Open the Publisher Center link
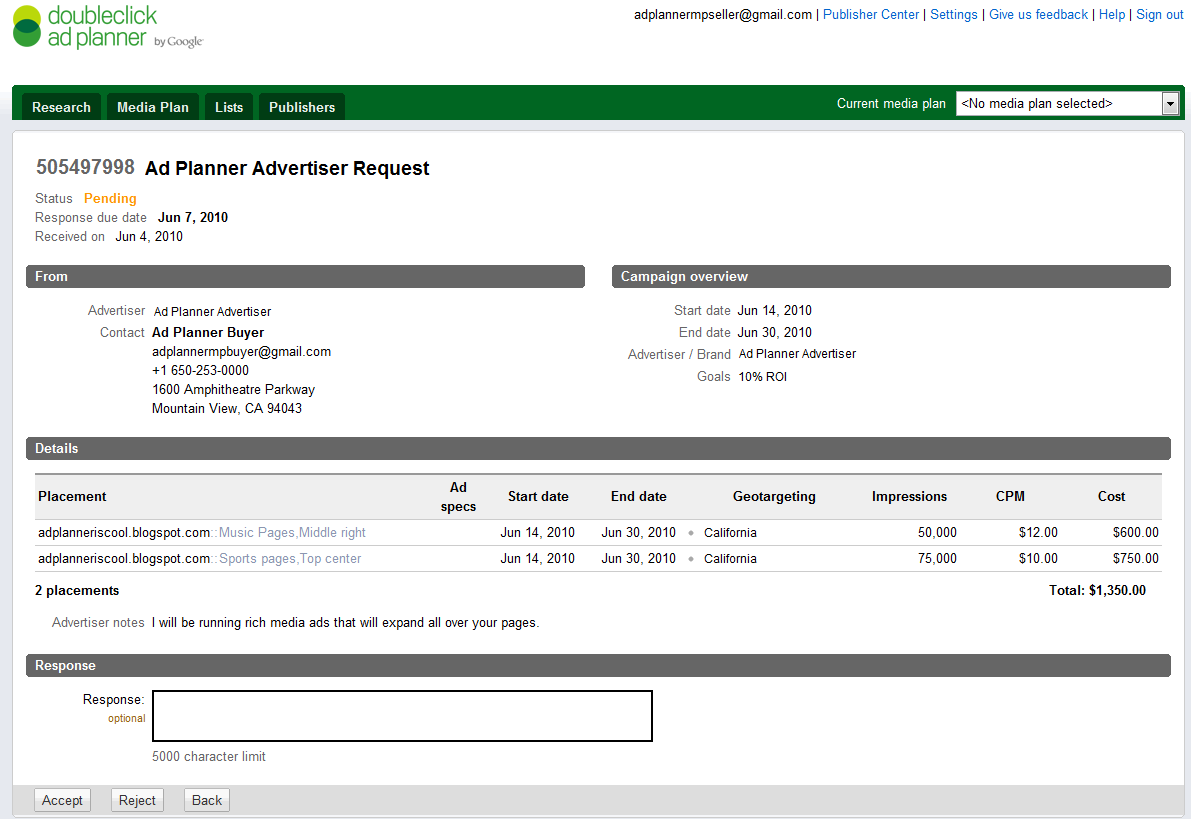The image size is (1191, 819). (x=870, y=15)
